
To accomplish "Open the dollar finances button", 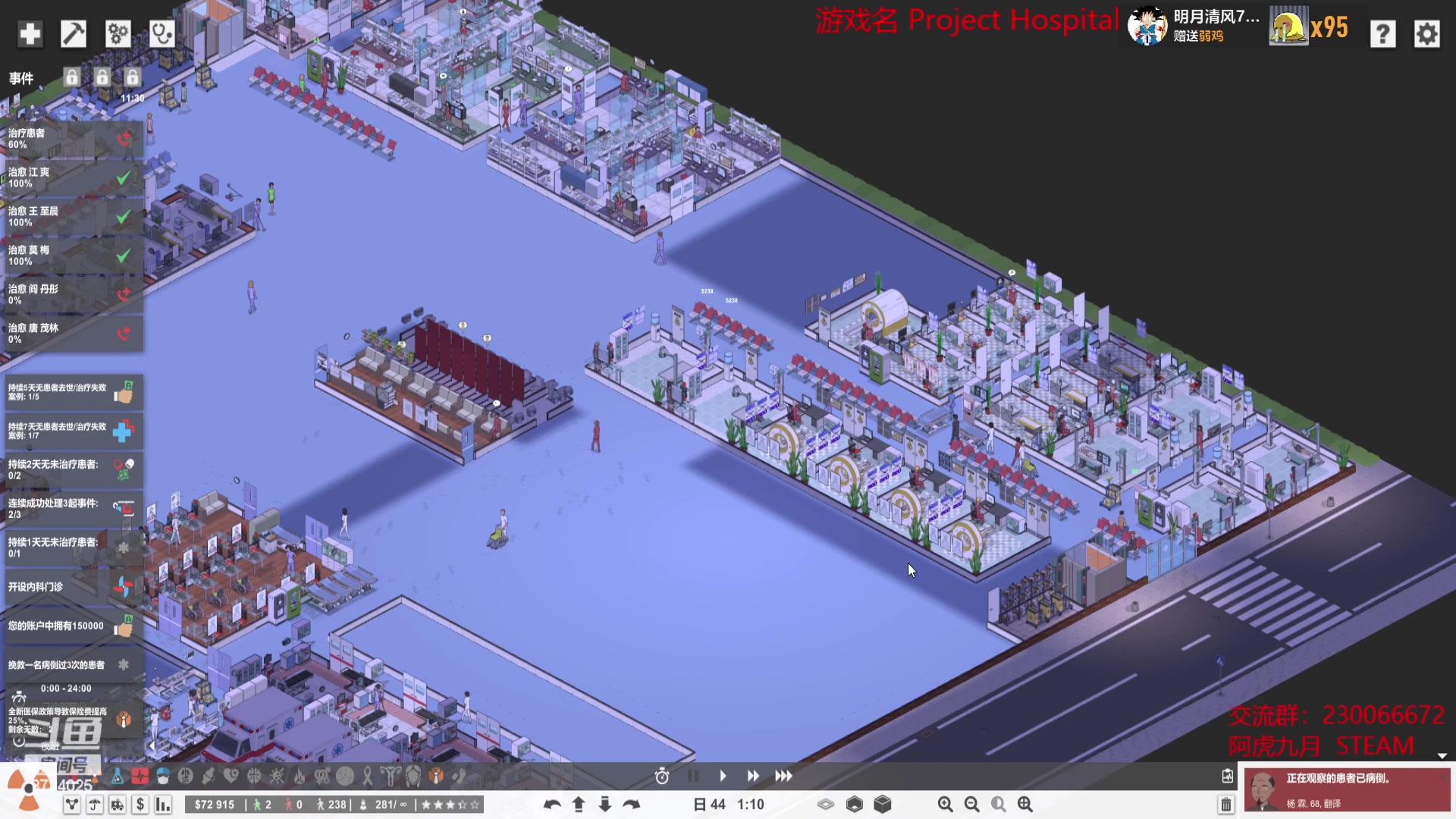I will point(140,805).
